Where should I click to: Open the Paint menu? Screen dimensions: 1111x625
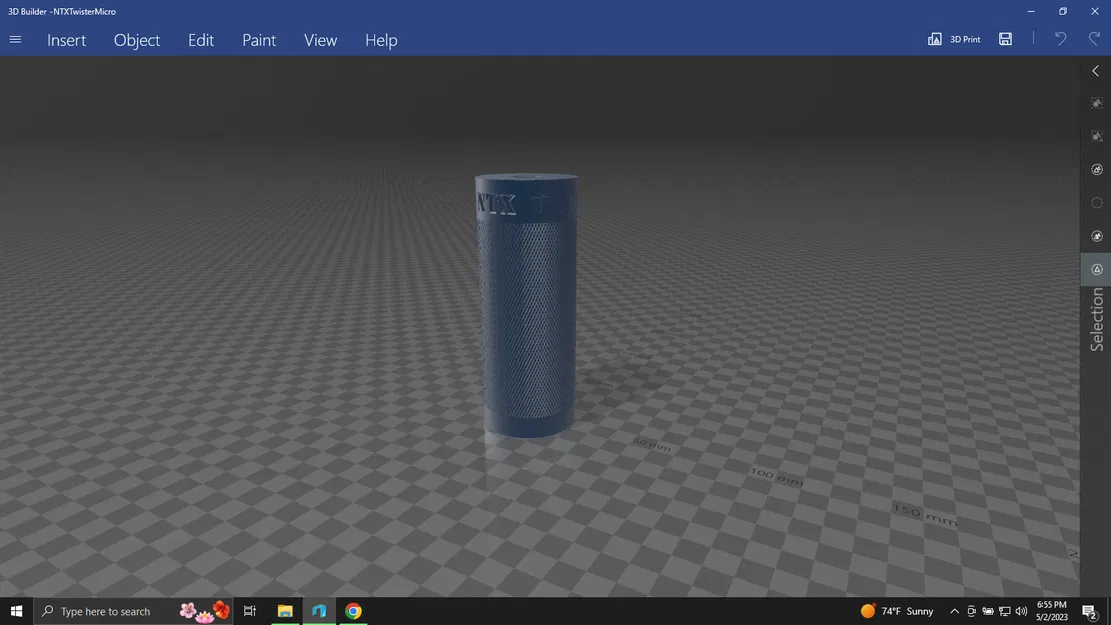coord(259,40)
